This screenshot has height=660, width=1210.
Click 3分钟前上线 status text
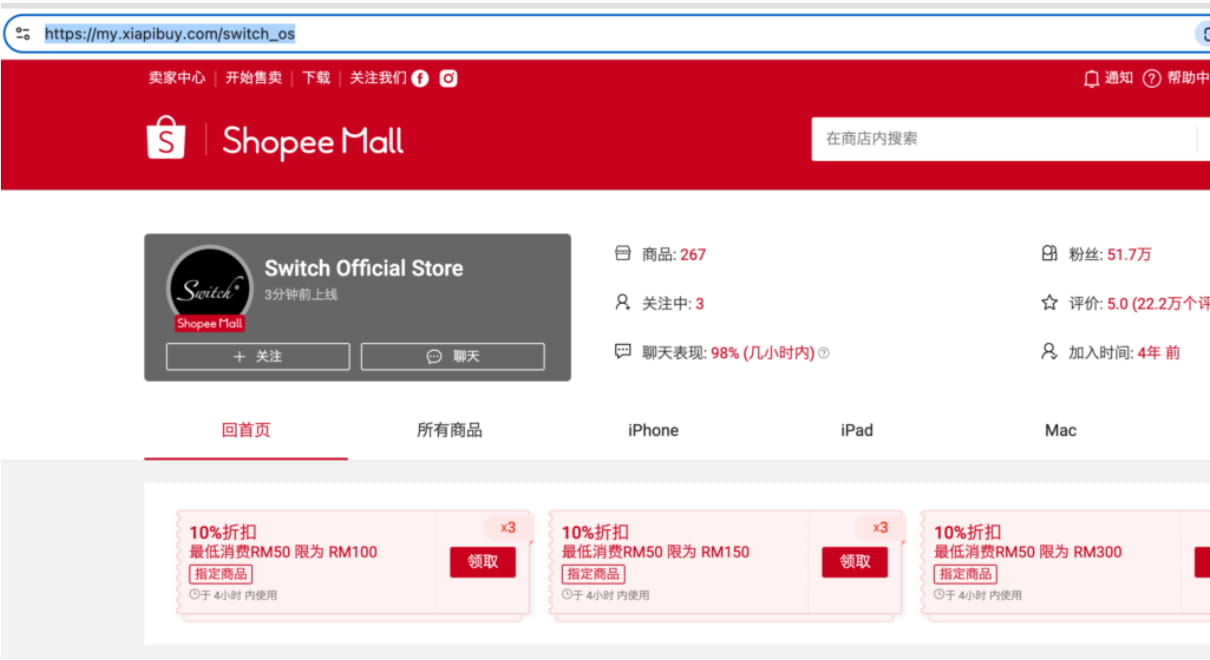301,294
